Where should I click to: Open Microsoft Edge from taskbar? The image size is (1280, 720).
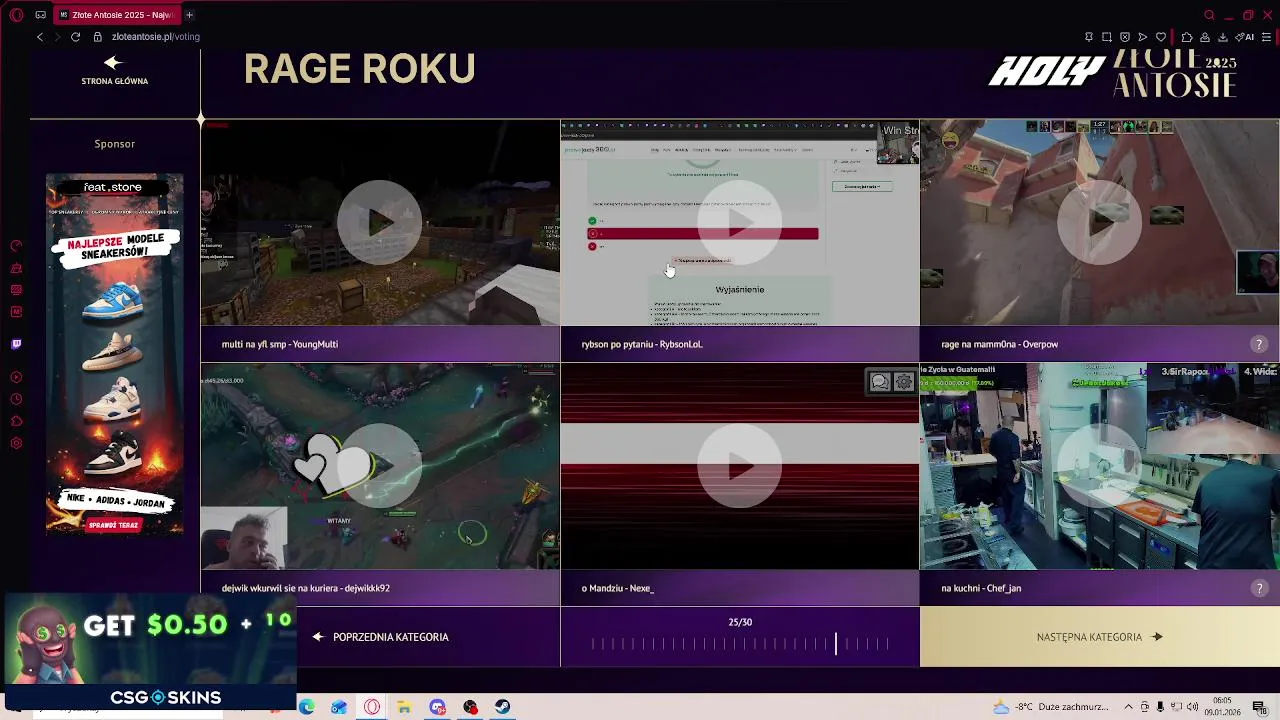click(306, 707)
